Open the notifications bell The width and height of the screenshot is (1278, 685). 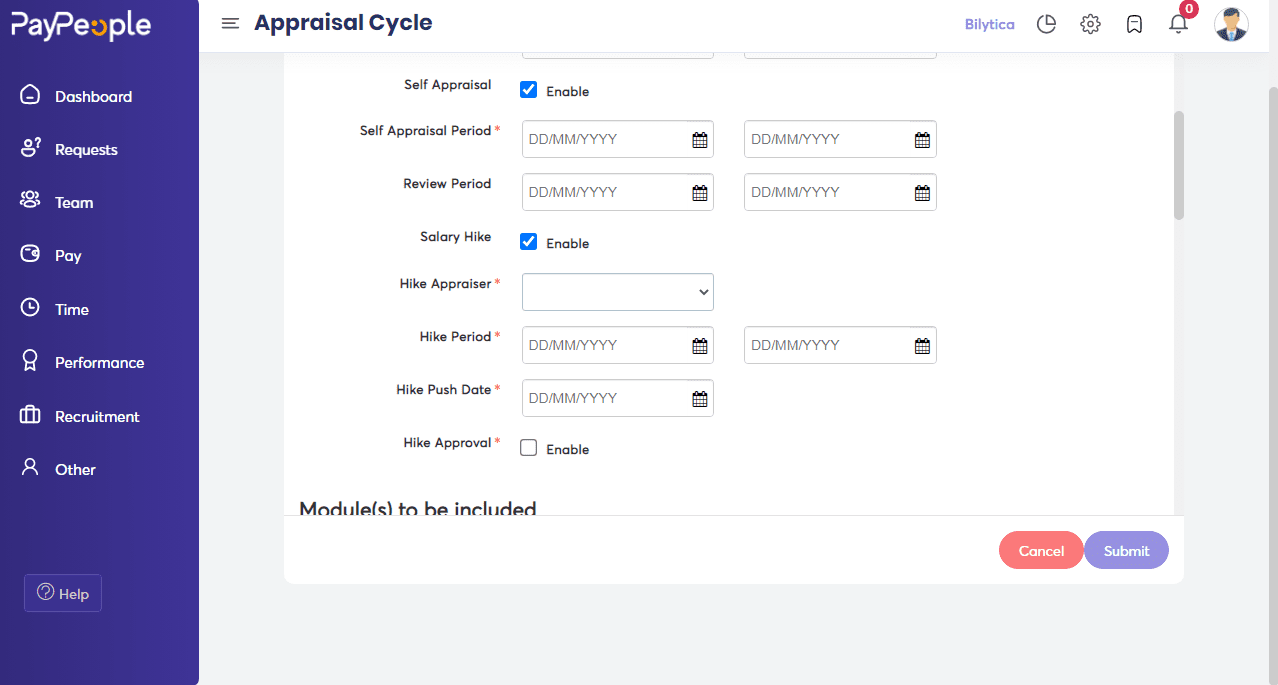[1178, 25]
